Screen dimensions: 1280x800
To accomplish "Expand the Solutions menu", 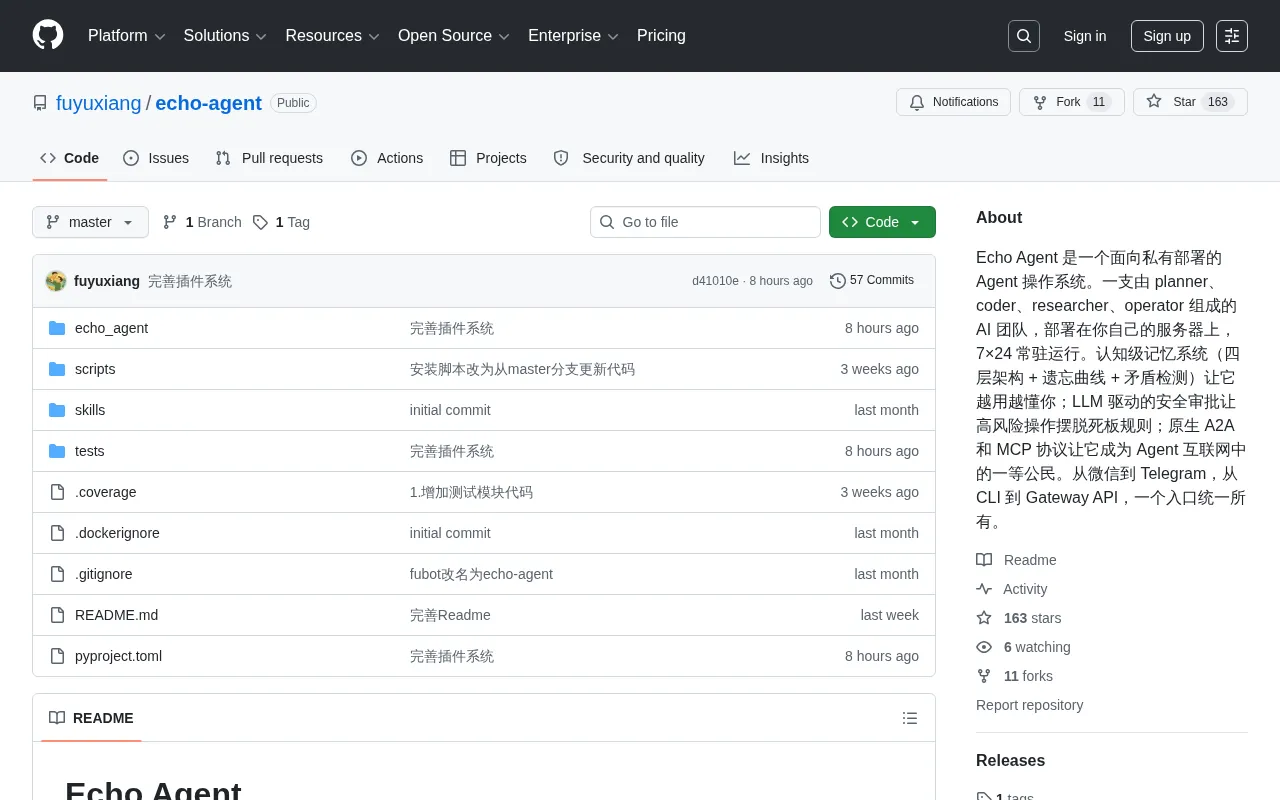I will [225, 36].
